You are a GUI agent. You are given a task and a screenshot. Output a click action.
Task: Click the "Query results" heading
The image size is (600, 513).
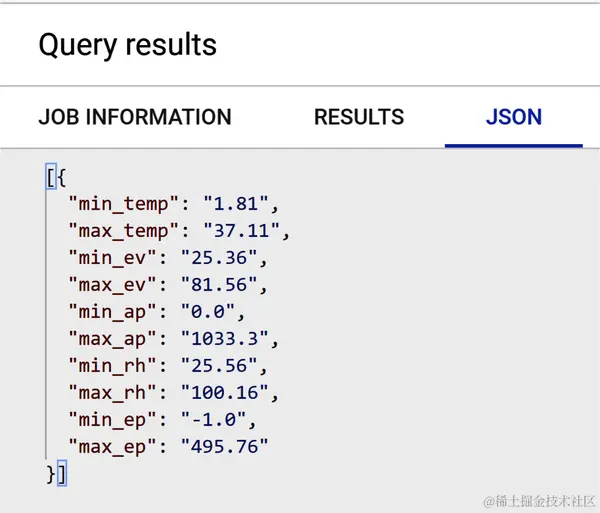coord(127,44)
